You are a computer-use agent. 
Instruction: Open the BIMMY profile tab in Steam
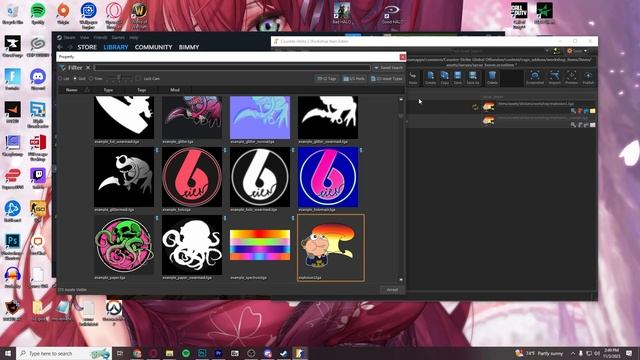point(189,47)
